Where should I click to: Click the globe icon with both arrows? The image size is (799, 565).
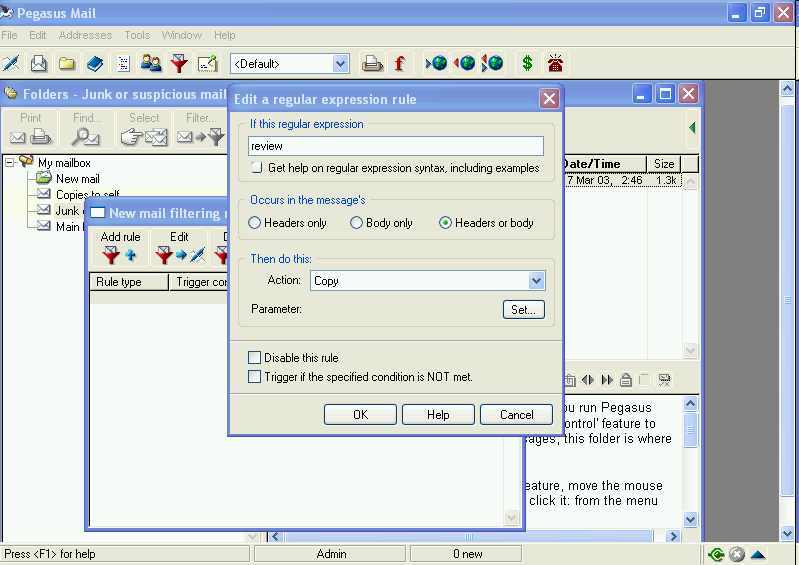point(492,64)
